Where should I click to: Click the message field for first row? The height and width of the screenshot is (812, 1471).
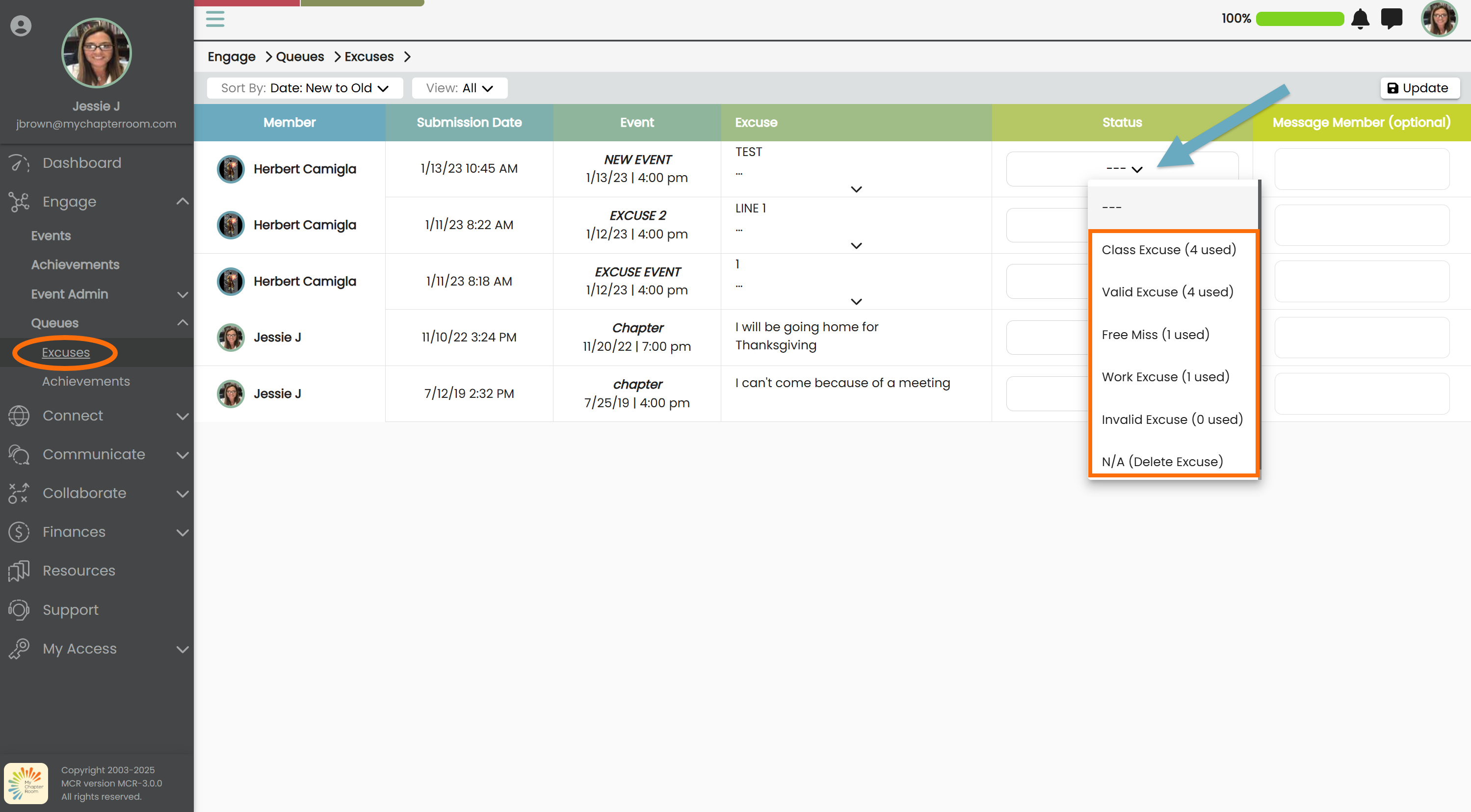point(1362,169)
